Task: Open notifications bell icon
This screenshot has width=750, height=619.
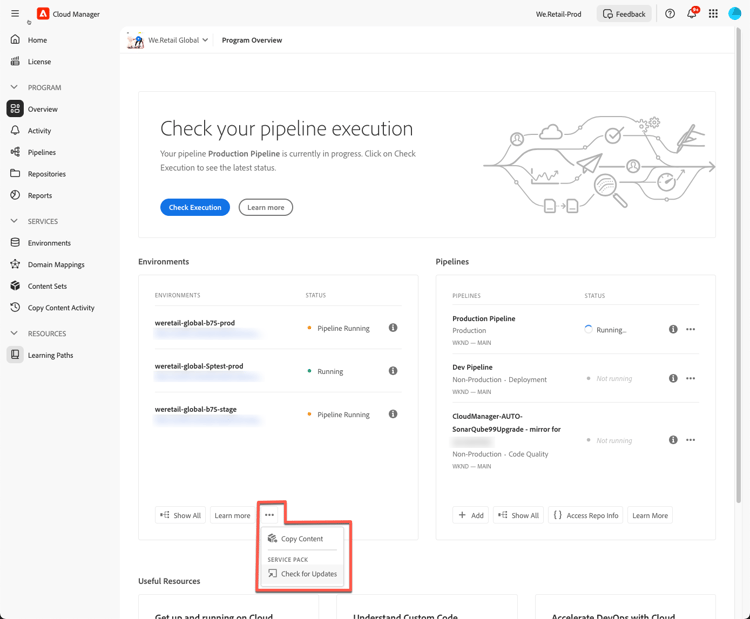Action: pos(692,13)
